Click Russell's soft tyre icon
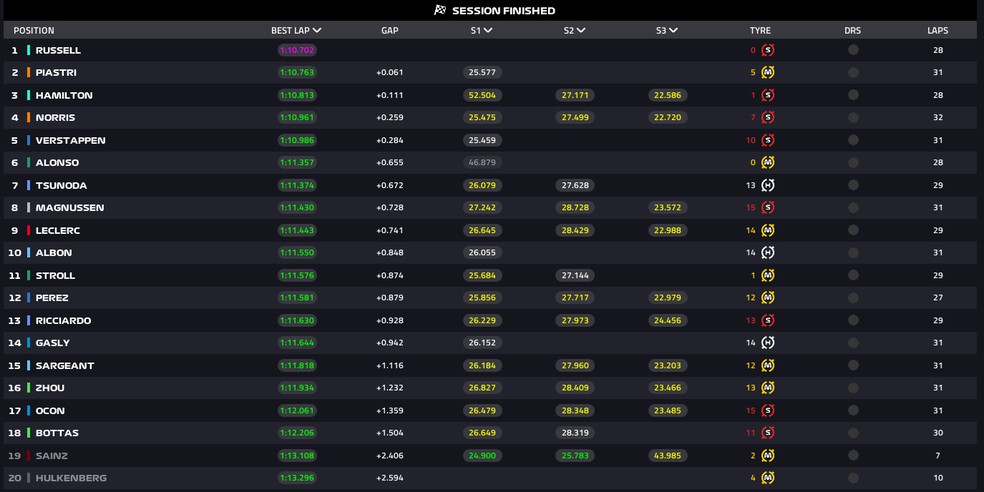The height and width of the screenshot is (492, 984). tap(768, 50)
